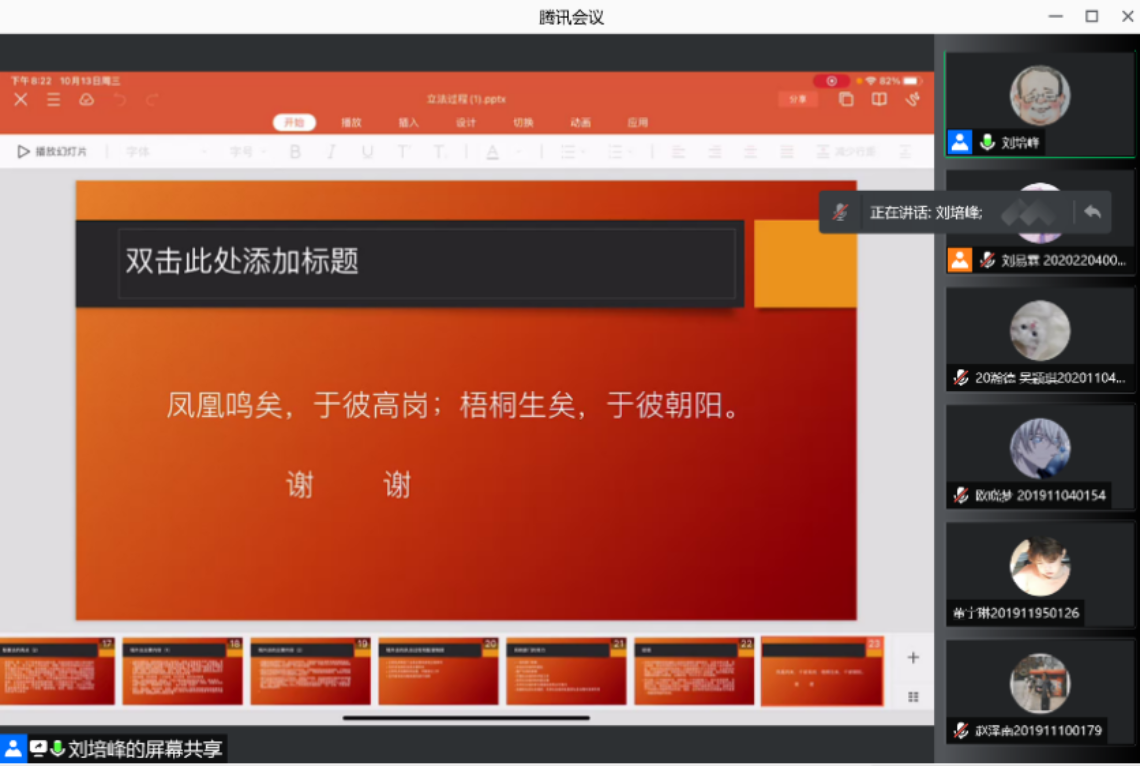Toggle muted microphone in speaking bar

coord(841,212)
